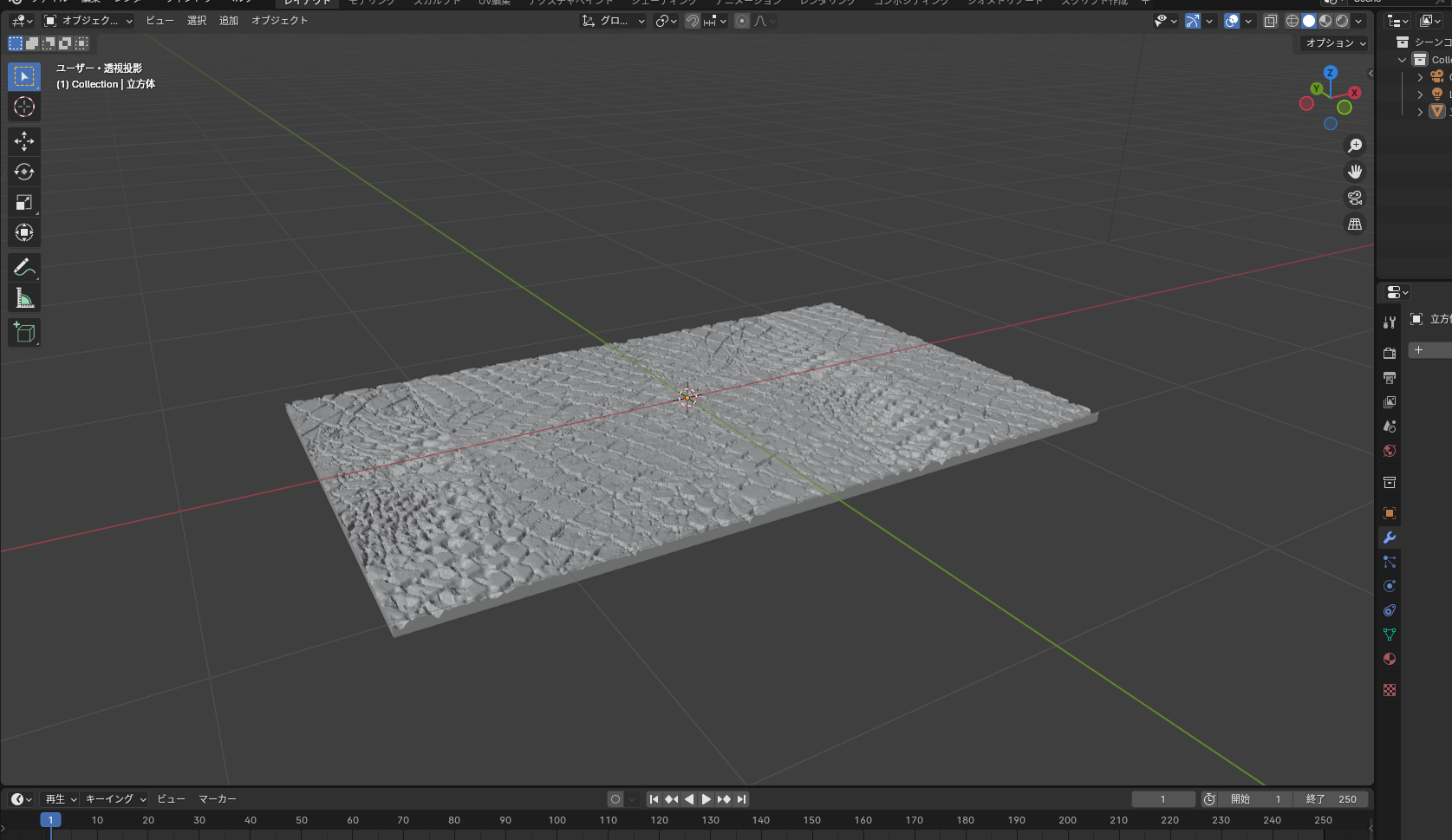Viewport: 1452px width, 840px height.
Task: Toggle snapping magnet in the header
Action: [x=693, y=21]
